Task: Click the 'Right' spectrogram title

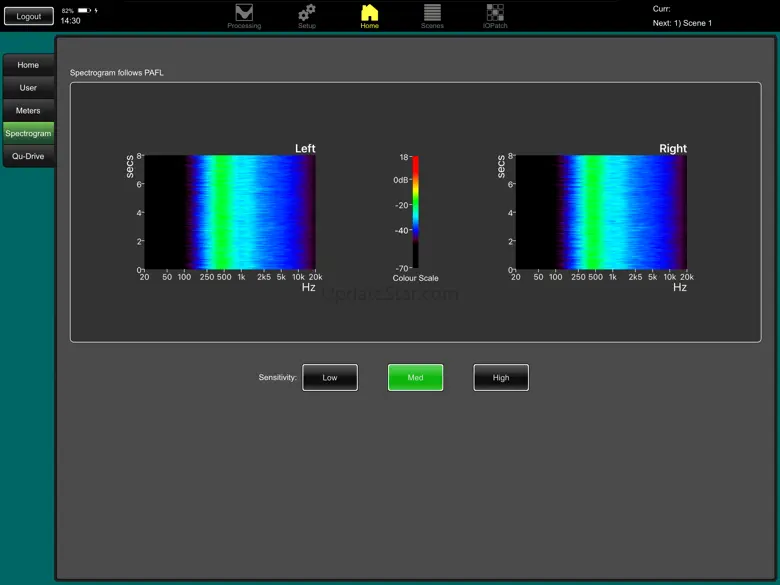Action: coord(673,148)
